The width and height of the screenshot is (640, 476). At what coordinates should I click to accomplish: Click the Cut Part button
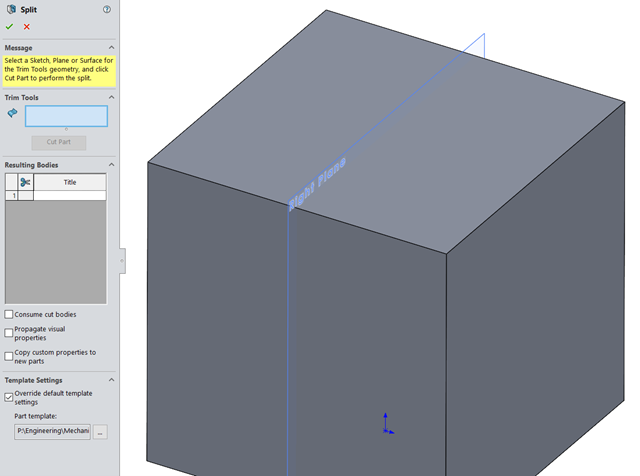coord(59,142)
